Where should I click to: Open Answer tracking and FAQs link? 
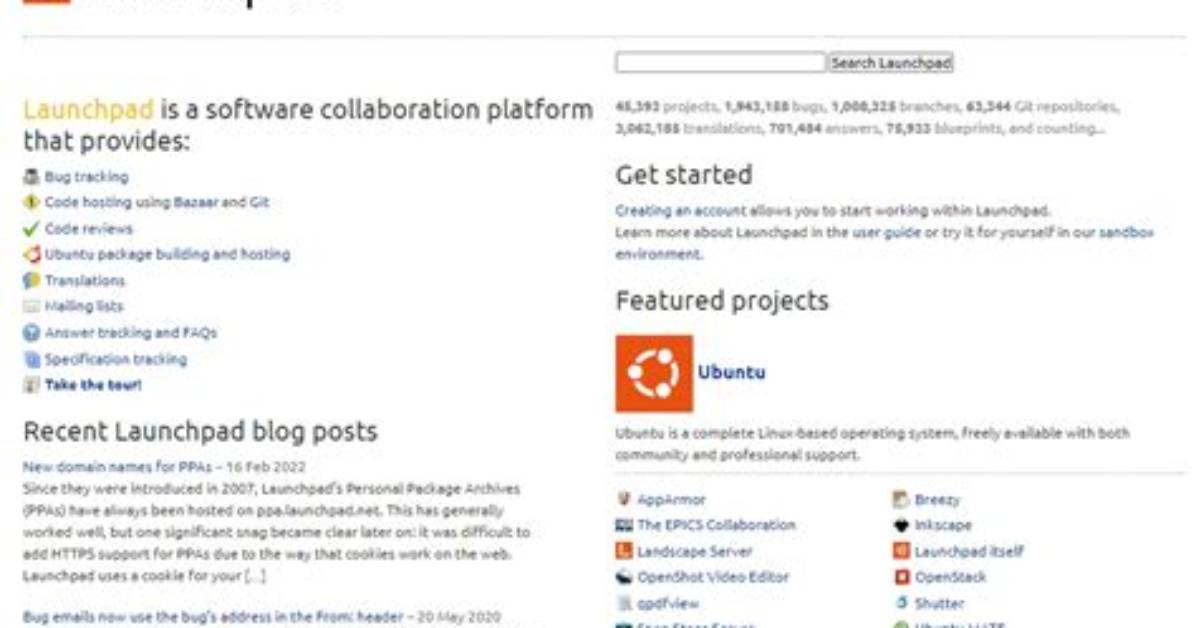pos(130,333)
